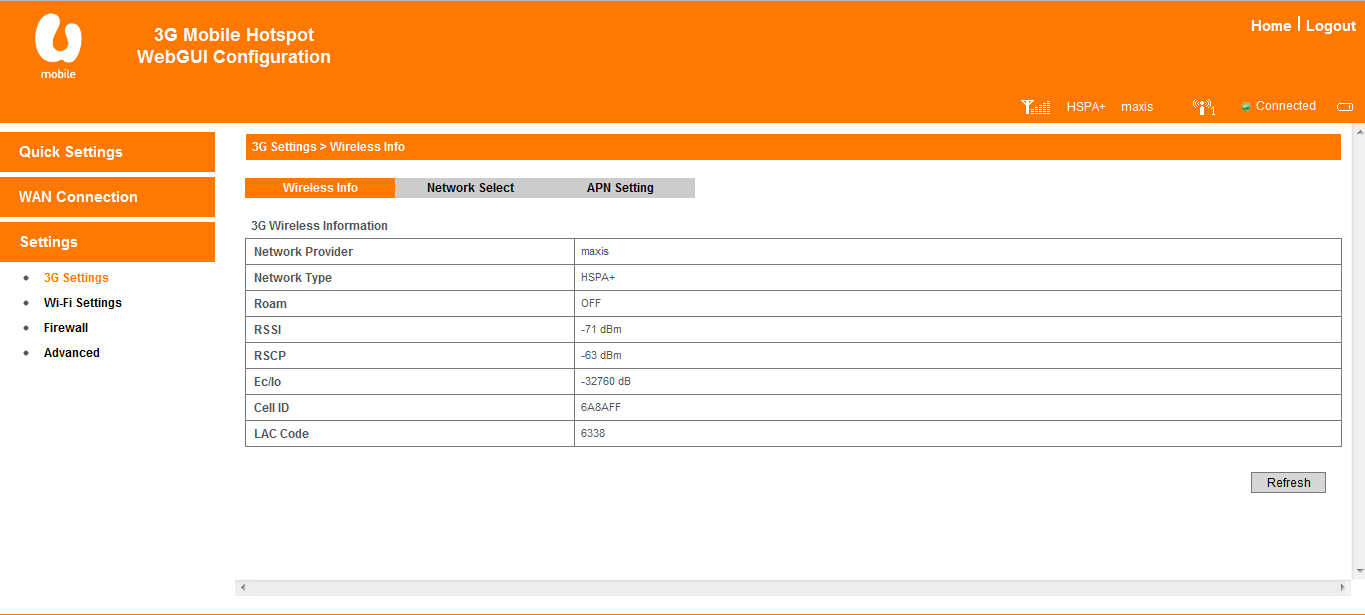Viewport: 1365px width, 615px height.
Task: Click the horizontal scrollbar track
Action: tap(792, 587)
